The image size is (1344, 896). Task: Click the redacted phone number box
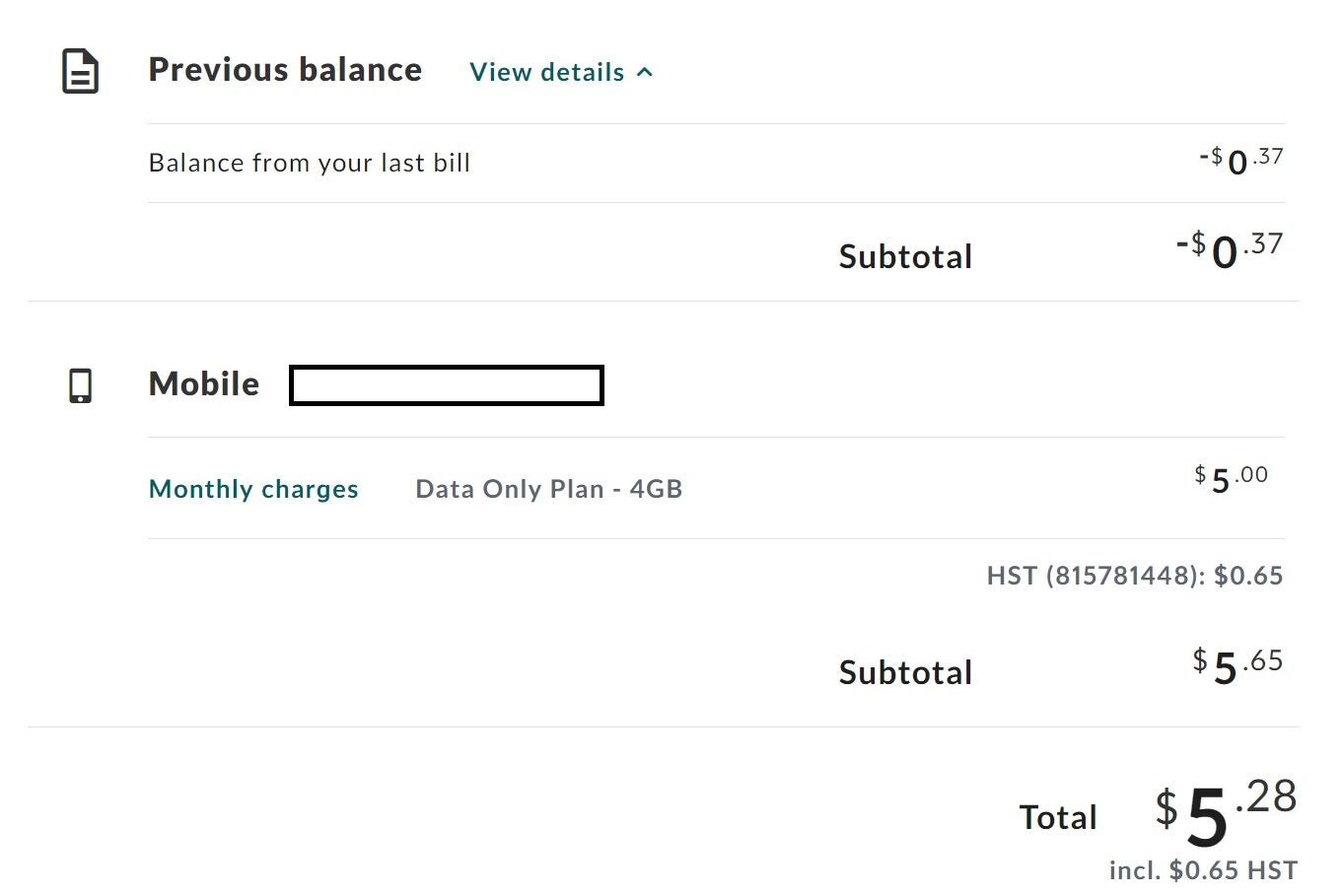[x=446, y=384]
